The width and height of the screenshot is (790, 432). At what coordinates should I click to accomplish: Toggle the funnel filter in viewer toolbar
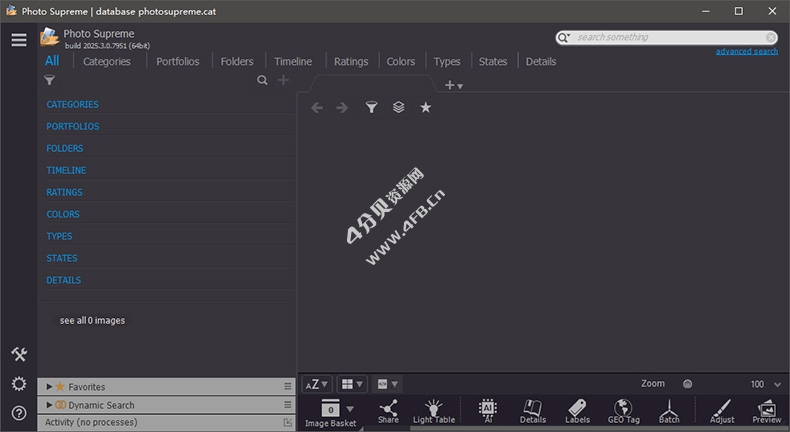point(371,108)
